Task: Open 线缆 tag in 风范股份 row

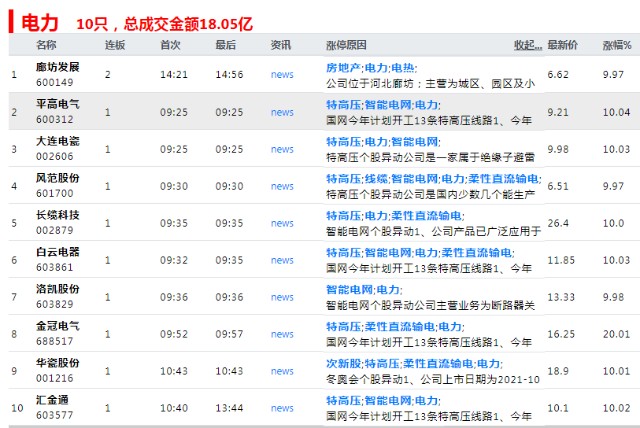Action: pyautogui.click(x=376, y=179)
